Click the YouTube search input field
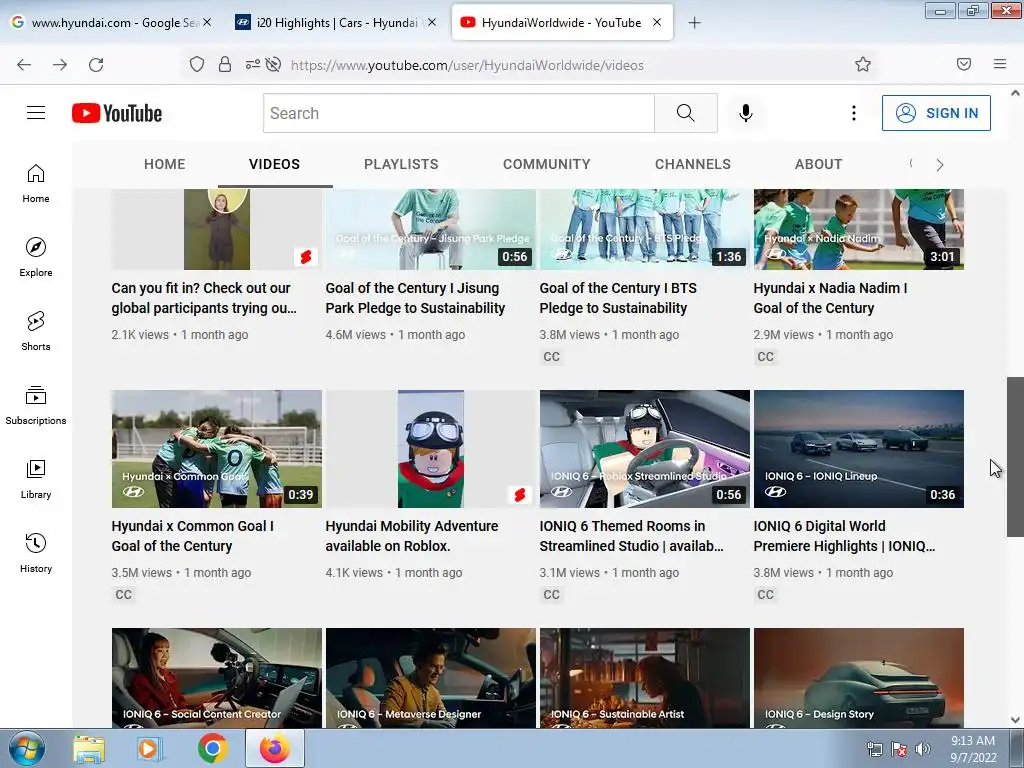Image resolution: width=1024 pixels, height=768 pixels. (458, 113)
